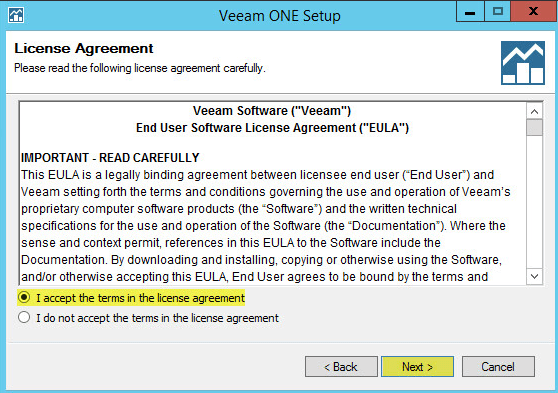Cancel the Veeam ONE installation

click(x=498, y=366)
